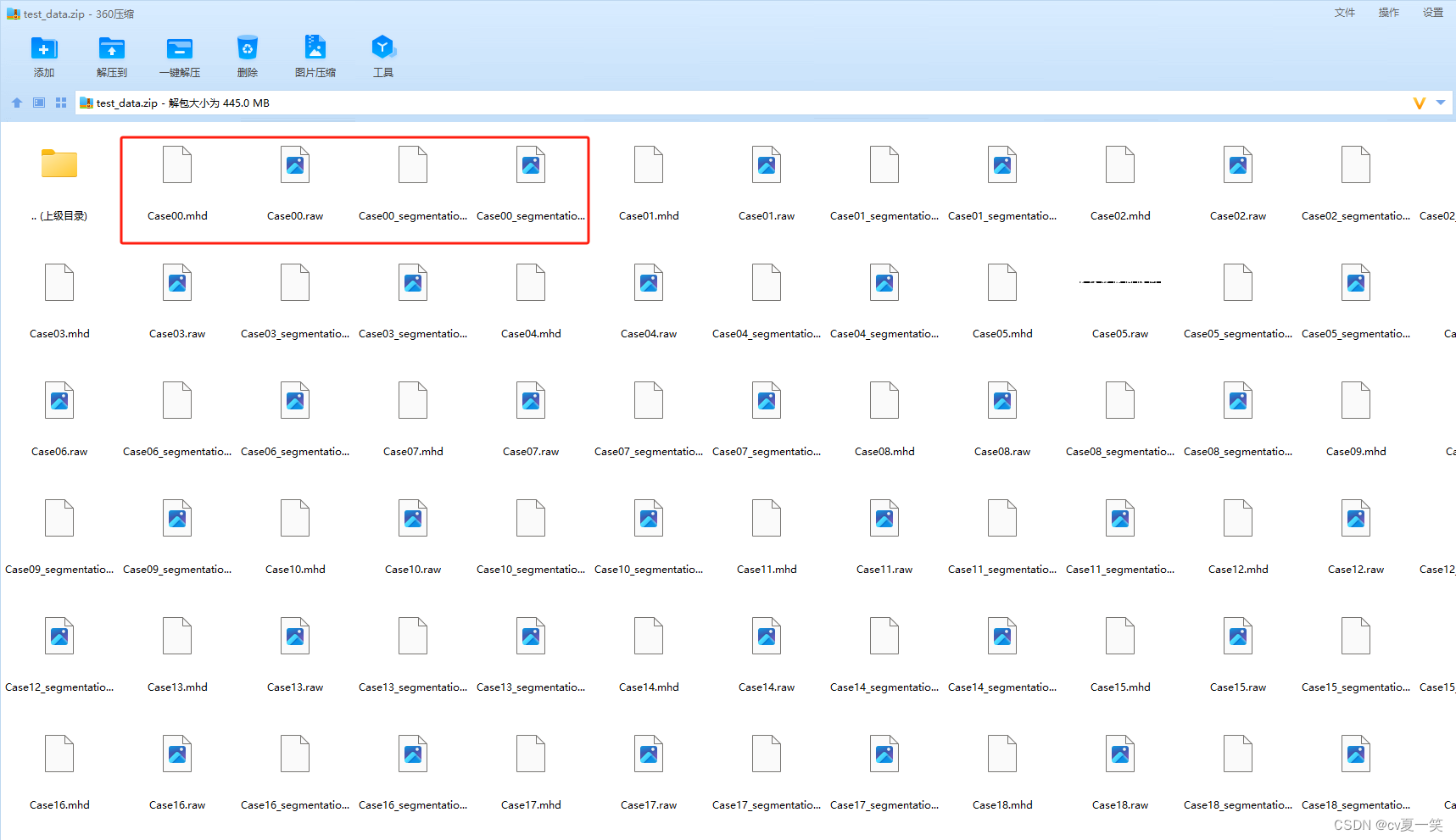Open the 操作 menu

(1389, 13)
